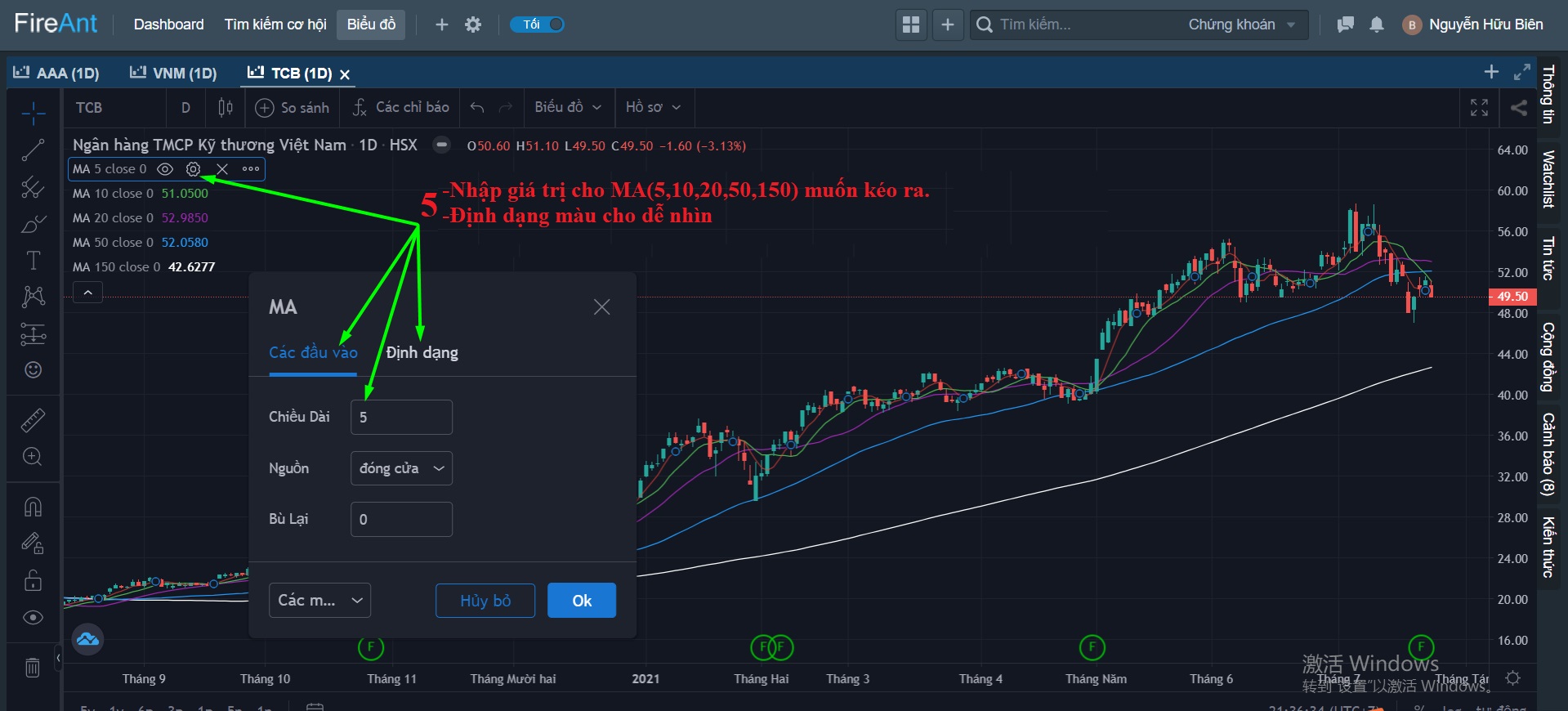Viewport: 1568px width, 711px height.
Task: Select the trend line drawing tool
Action: [33, 150]
